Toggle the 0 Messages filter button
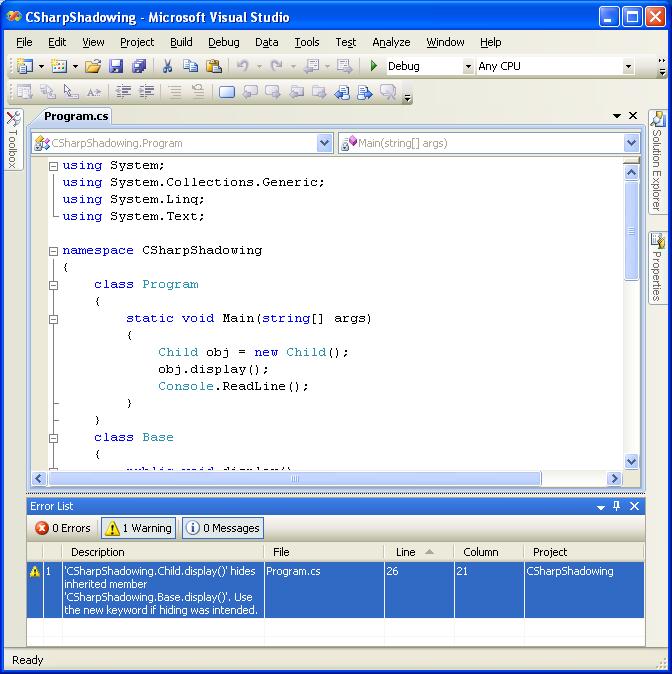 [223, 528]
